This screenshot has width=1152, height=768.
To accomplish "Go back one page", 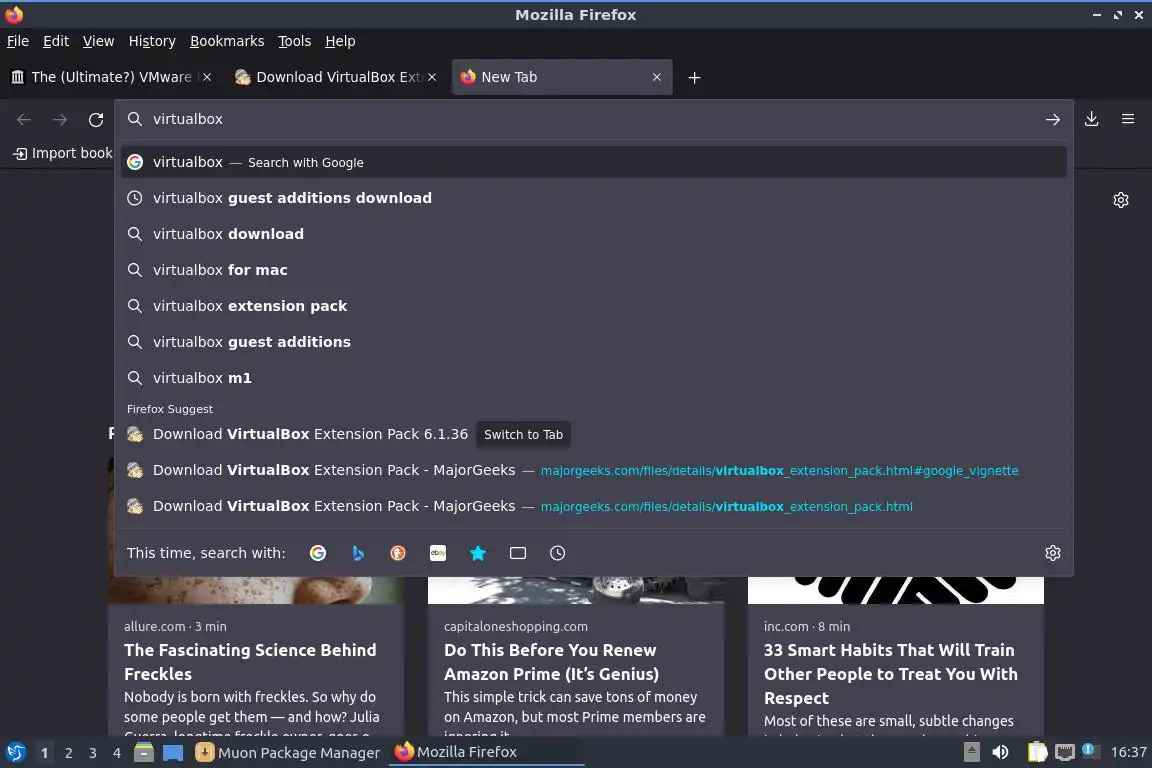I will tap(24, 120).
